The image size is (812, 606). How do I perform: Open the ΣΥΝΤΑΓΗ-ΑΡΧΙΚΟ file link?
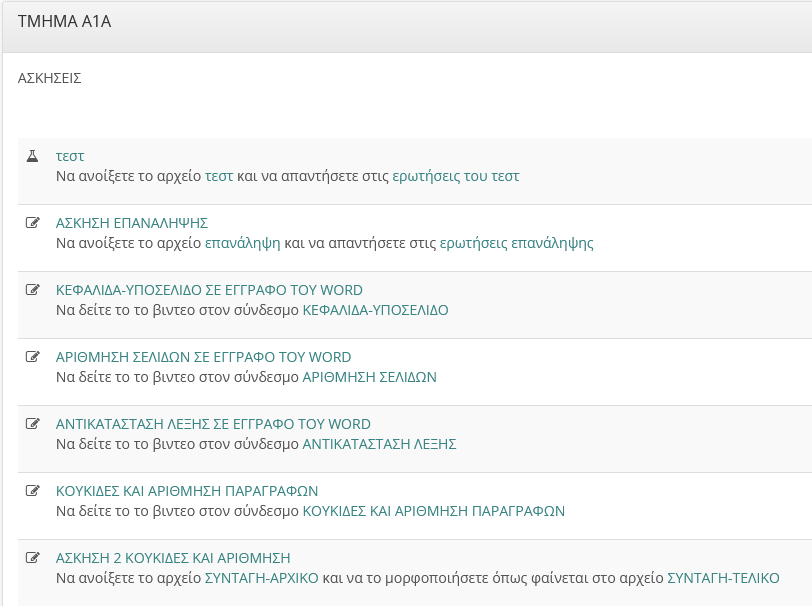click(x=261, y=578)
